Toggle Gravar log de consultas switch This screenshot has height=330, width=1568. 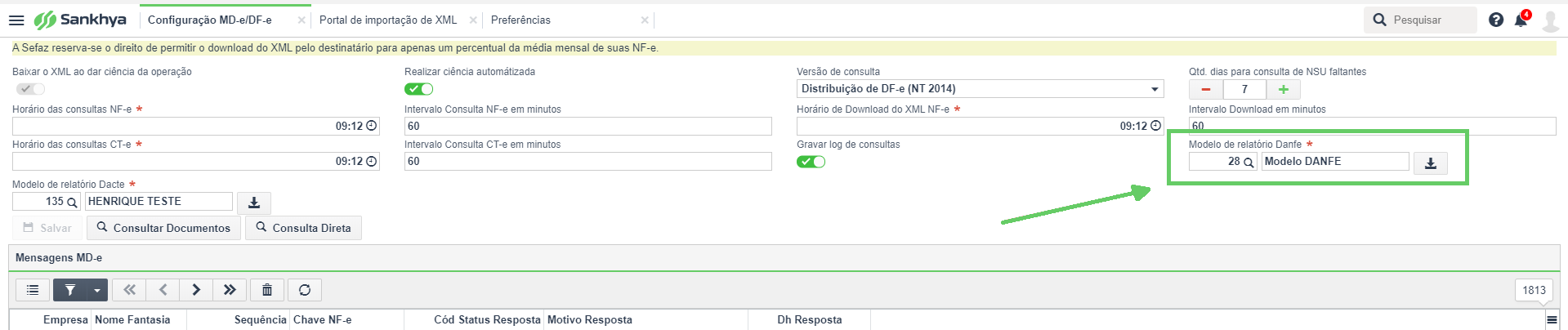(x=811, y=162)
